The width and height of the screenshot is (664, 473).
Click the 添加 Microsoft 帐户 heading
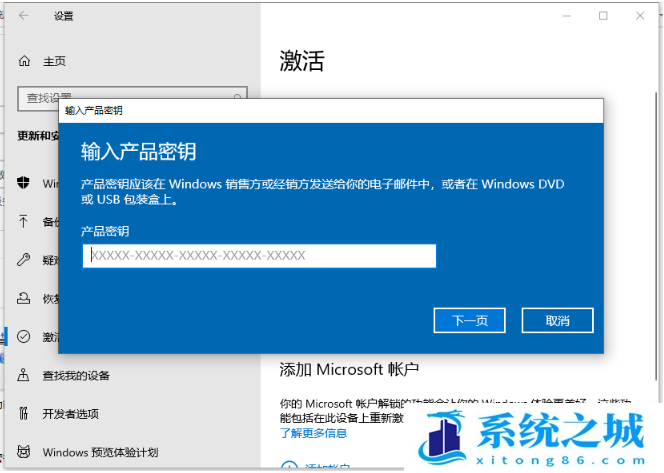pos(349,370)
